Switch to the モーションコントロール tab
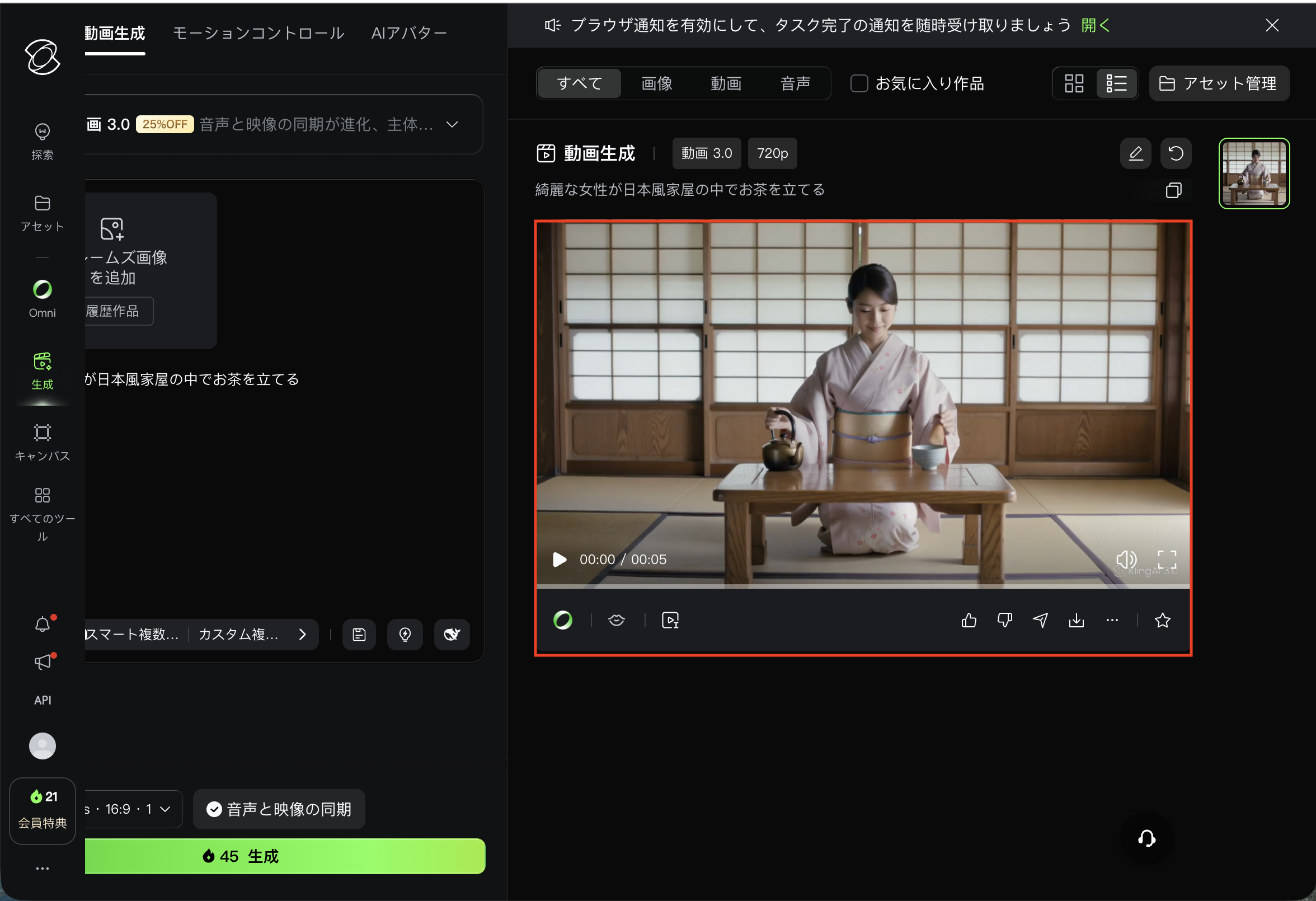Viewport: 1316px width, 901px height. (x=258, y=34)
